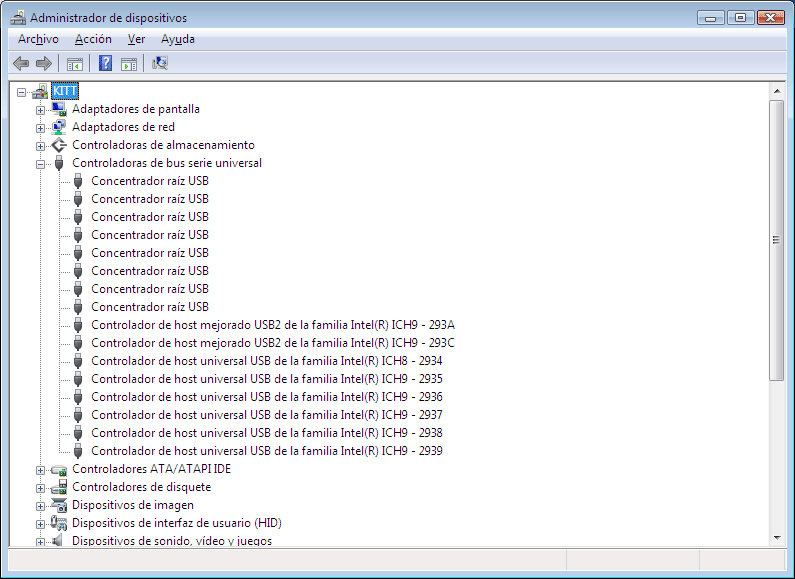This screenshot has width=795, height=579.
Task: Click the Controladores de disquete floppy icon
Action: click(x=59, y=487)
